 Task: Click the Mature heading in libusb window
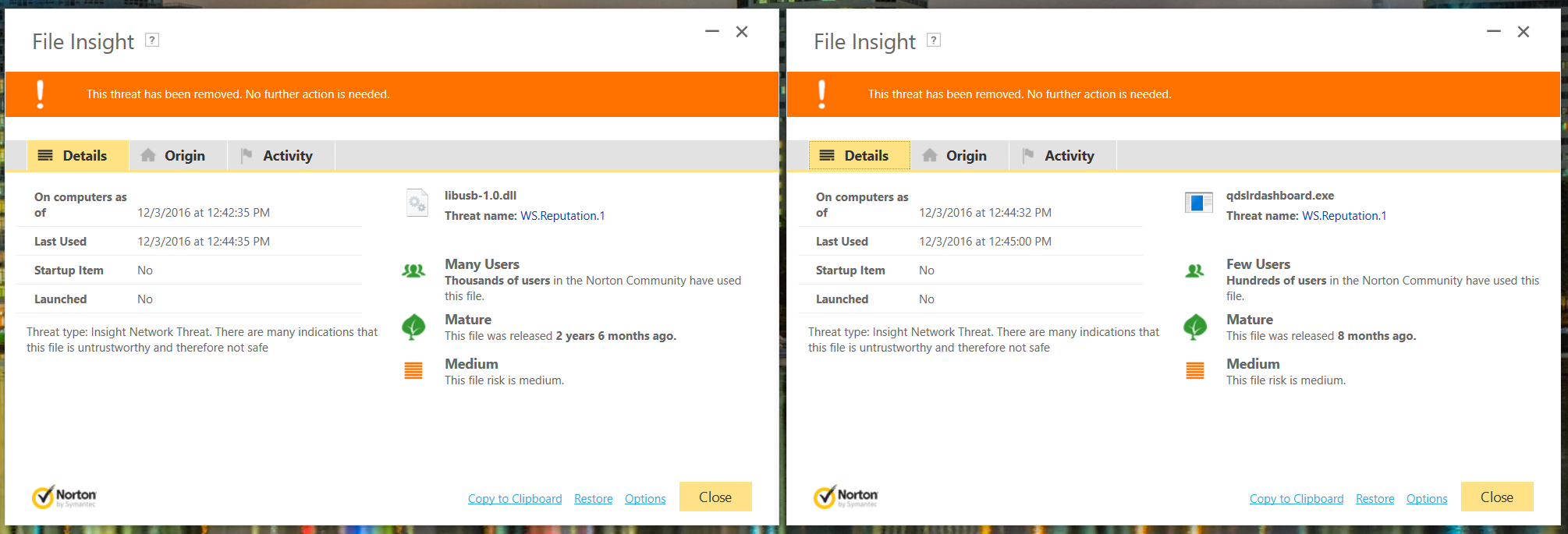(x=468, y=320)
